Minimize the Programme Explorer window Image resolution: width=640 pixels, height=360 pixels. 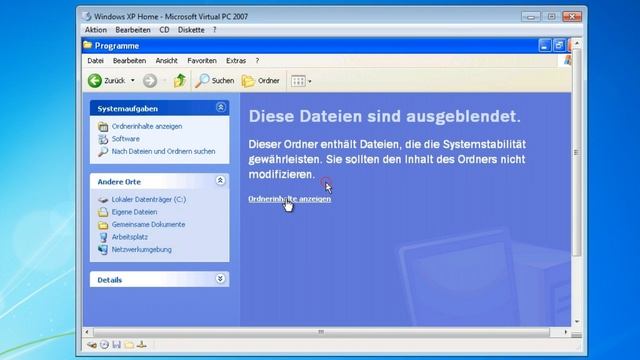tap(544, 45)
